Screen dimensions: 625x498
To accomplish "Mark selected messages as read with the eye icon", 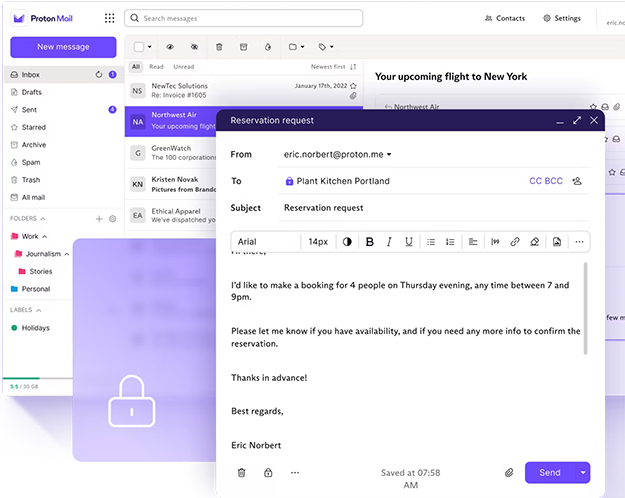I will (170, 47).
